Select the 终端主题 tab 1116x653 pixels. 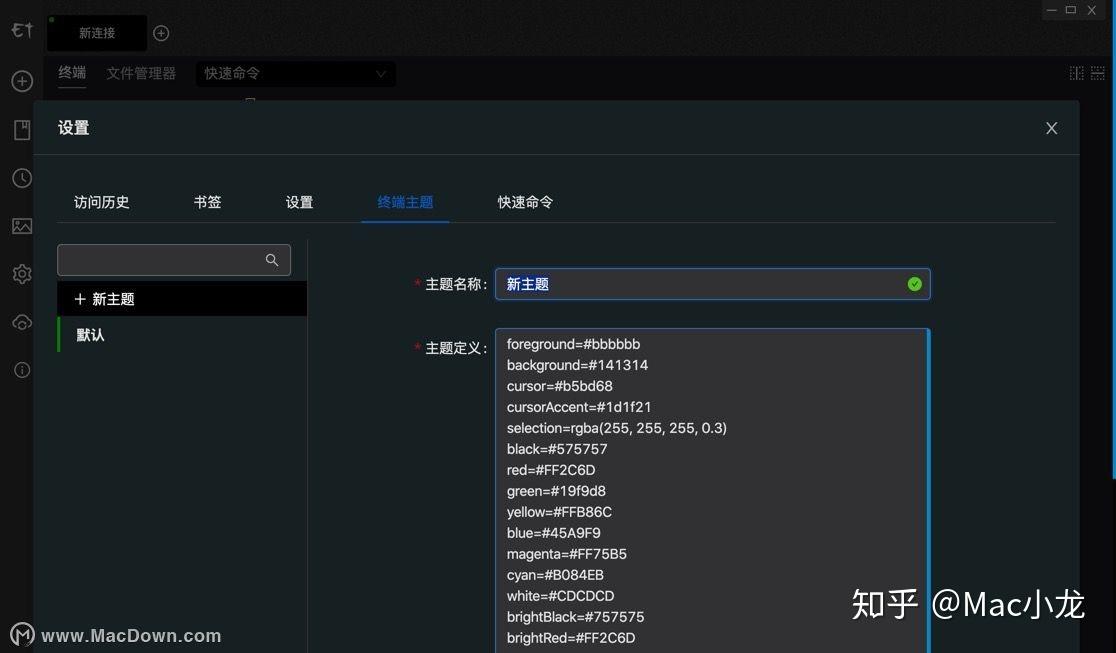click(x=405, y=202)
